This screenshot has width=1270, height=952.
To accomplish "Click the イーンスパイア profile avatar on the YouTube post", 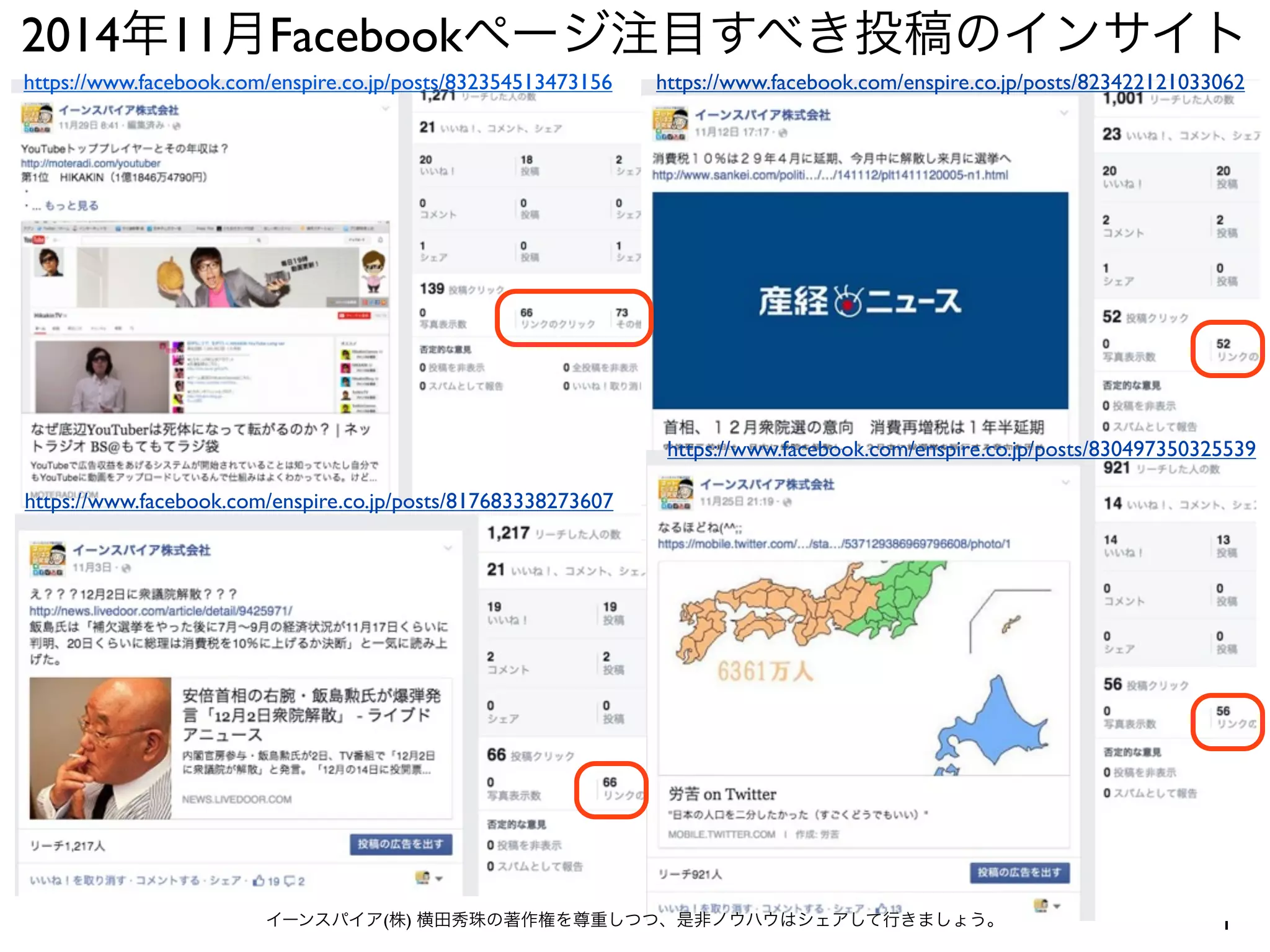I will pos(37,118).
